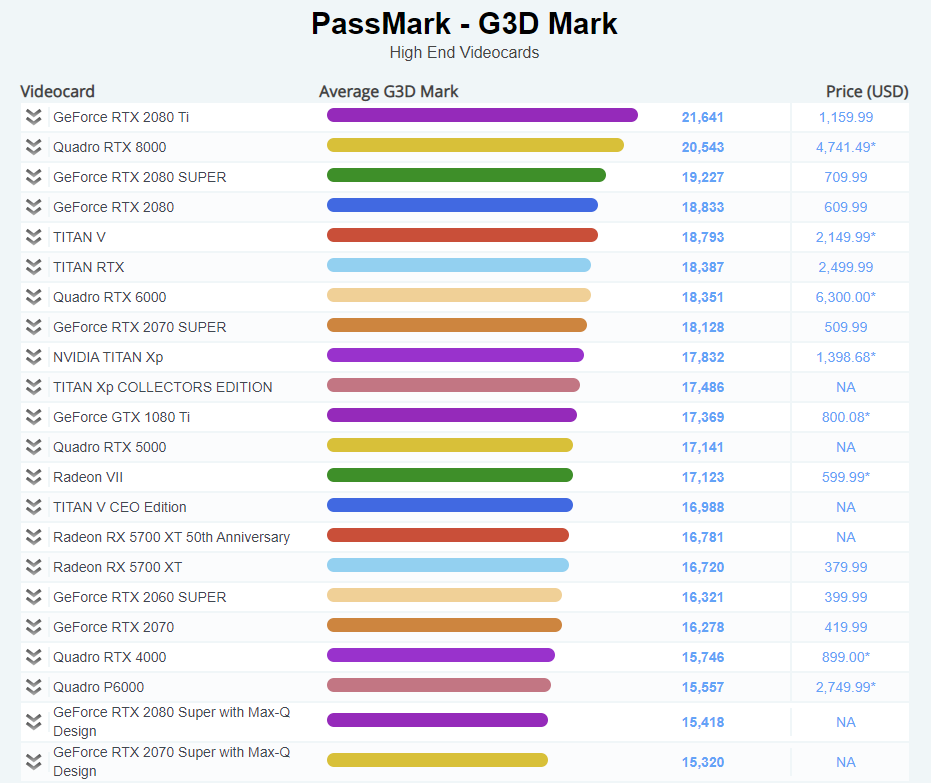Expand the plain Radeon RX 5700 XT chevron

click(34, 567)
